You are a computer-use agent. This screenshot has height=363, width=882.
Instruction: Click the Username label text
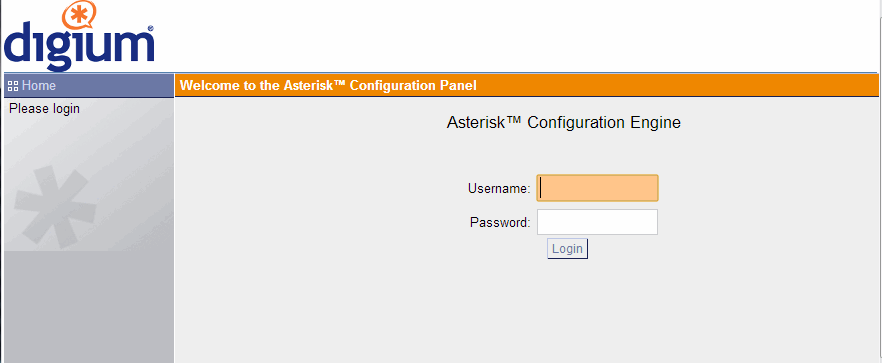tap(500, 189)
